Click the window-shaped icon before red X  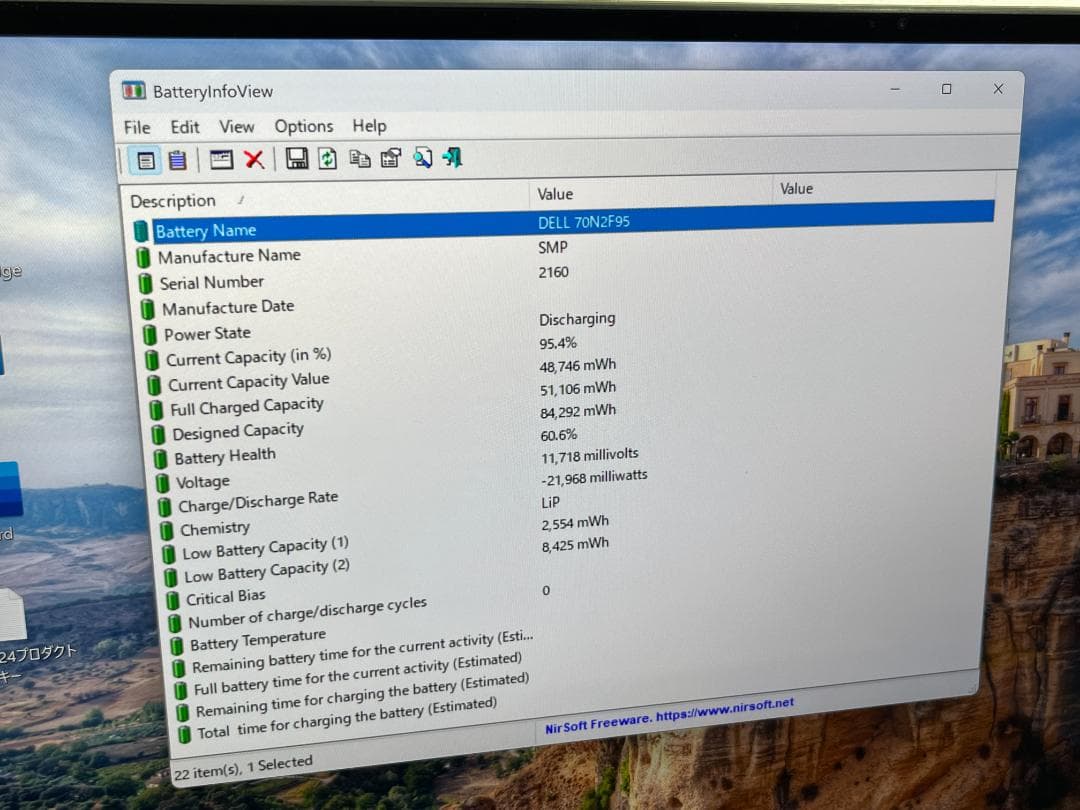221,159
